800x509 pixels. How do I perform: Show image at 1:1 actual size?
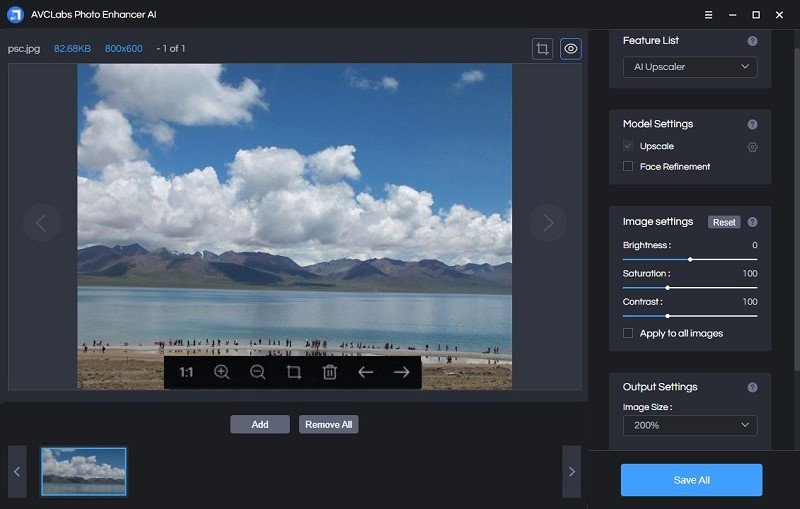(186, 372)
